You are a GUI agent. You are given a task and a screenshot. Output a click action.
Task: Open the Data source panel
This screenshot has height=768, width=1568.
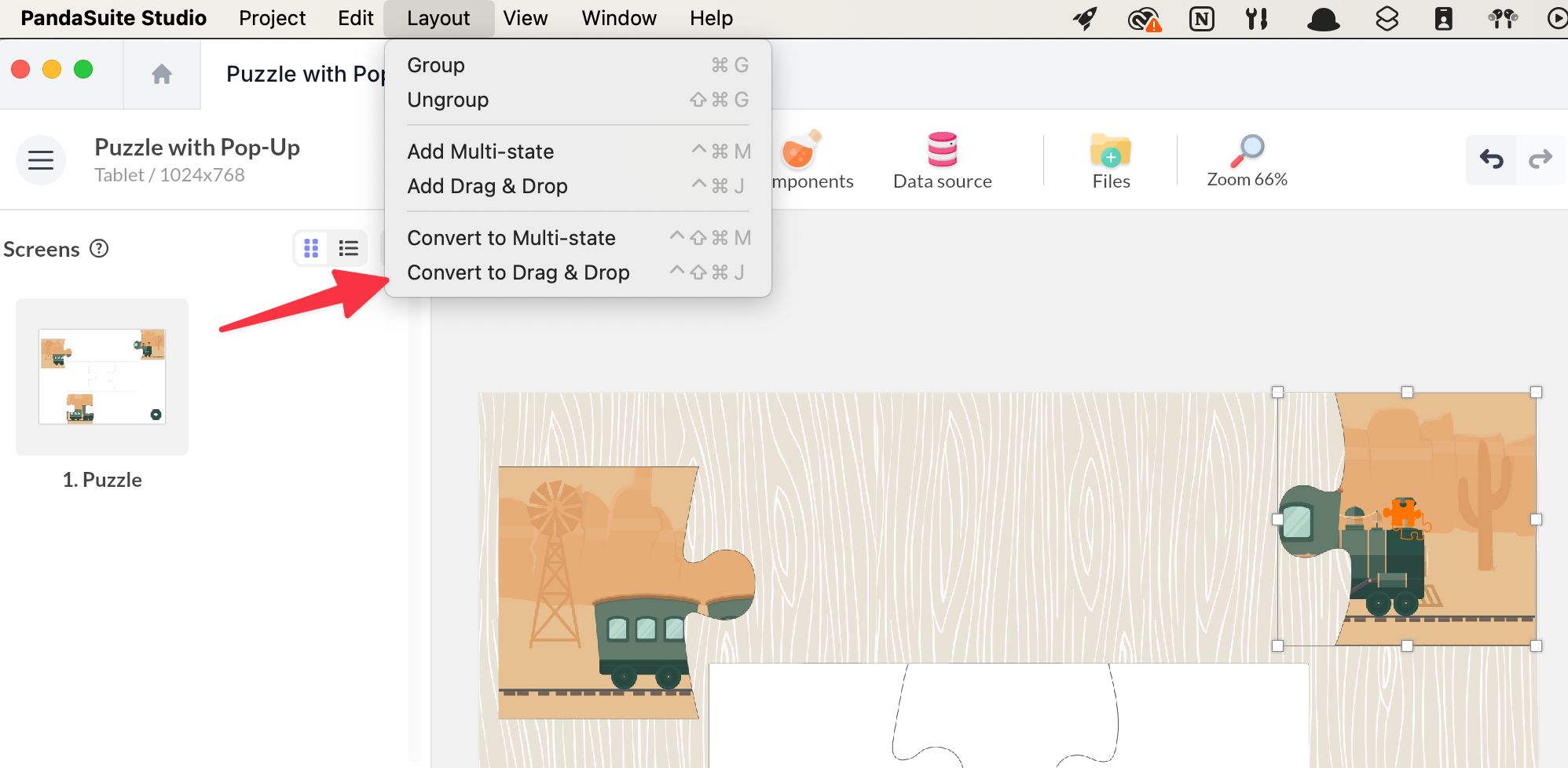(942, 160)
